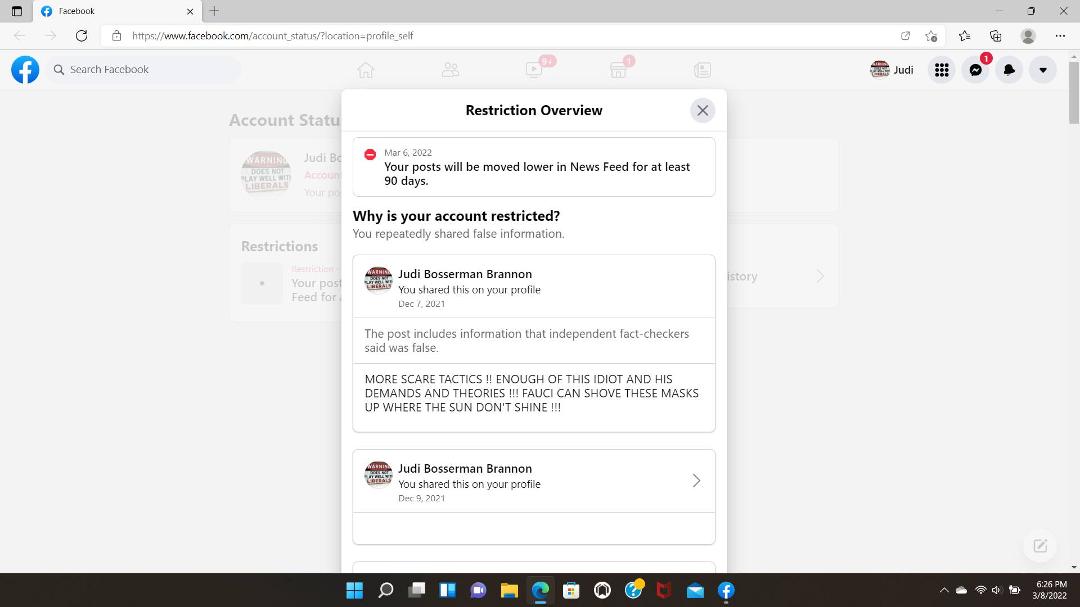Open the Friends tab icon

coord(450,70)
